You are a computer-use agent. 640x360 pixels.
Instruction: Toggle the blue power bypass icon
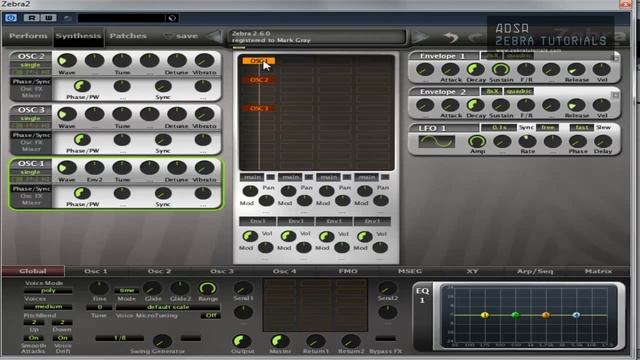(x=11, y=18)
